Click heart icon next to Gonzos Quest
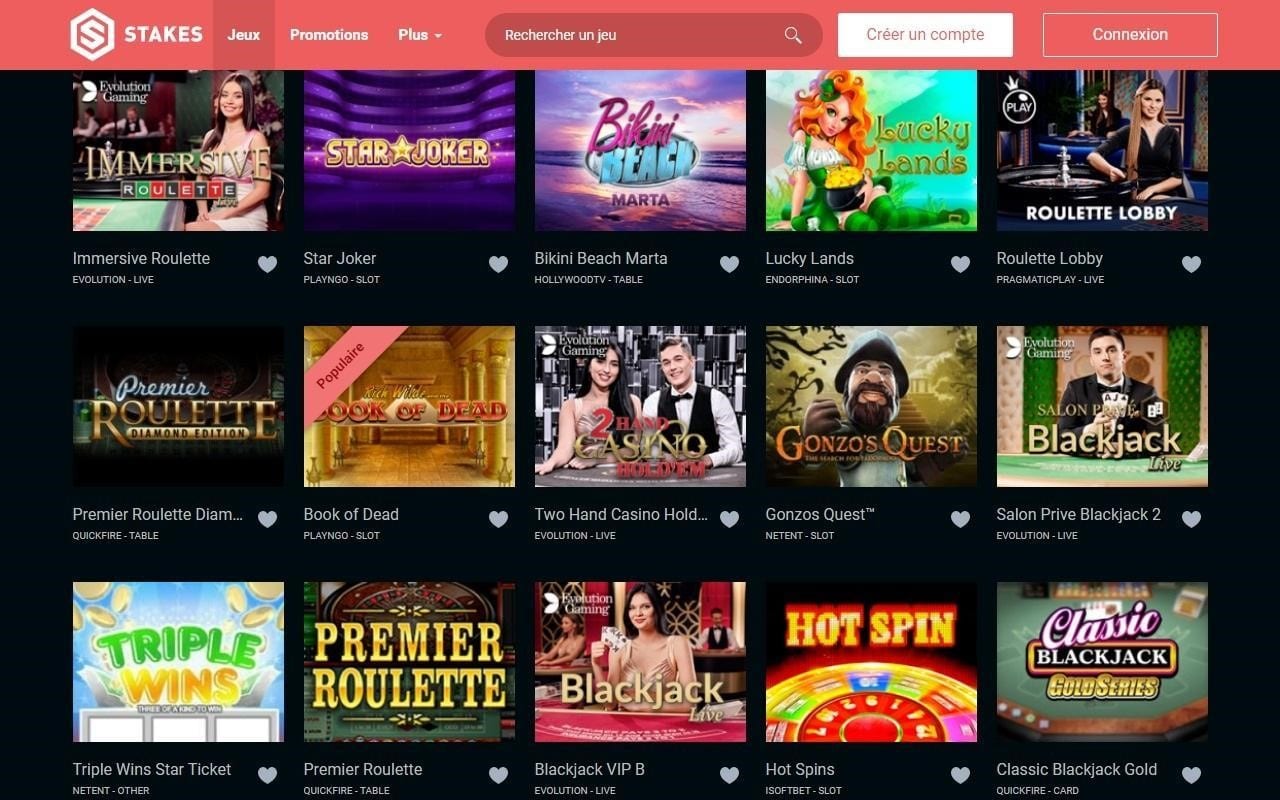Image resolution: width=1280 pixels, height=800 pixels. 960,519
